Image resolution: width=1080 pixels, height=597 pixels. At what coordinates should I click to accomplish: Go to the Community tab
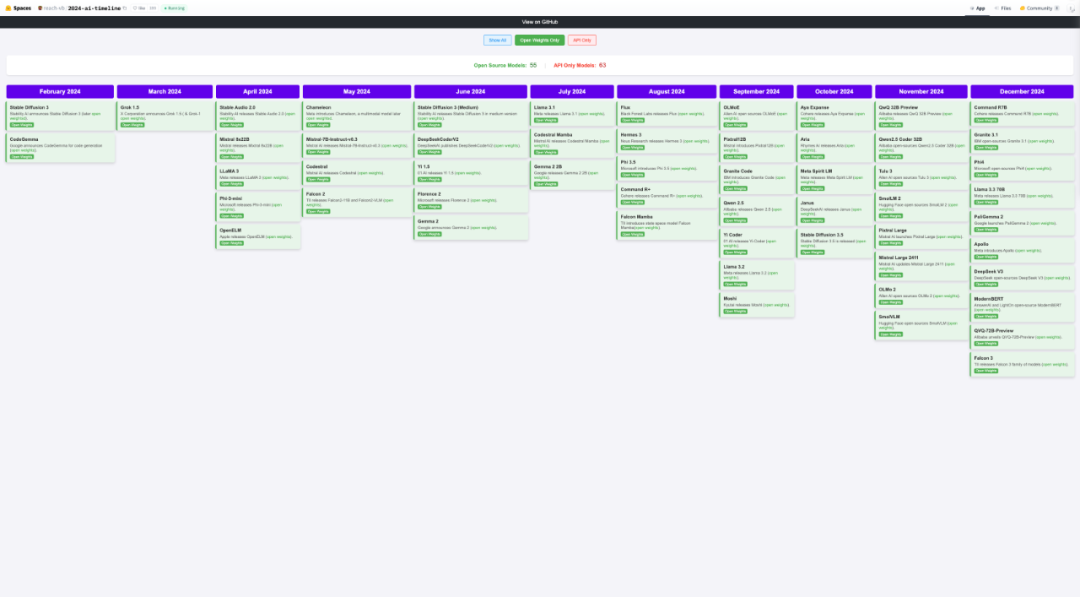(1039, 8)
